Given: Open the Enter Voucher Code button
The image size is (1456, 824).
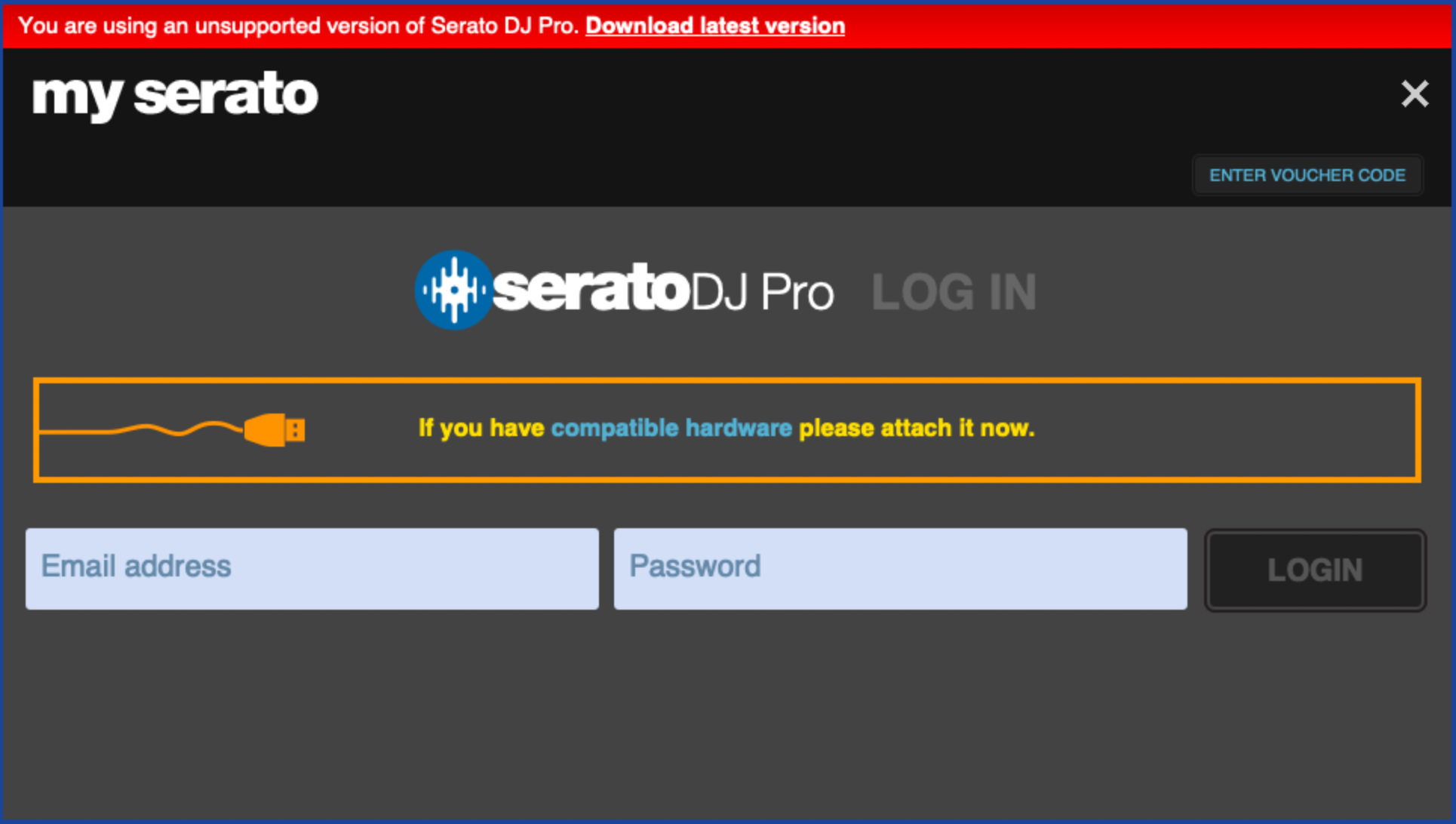Looking at the screenshot, I should coord(1307,175).
